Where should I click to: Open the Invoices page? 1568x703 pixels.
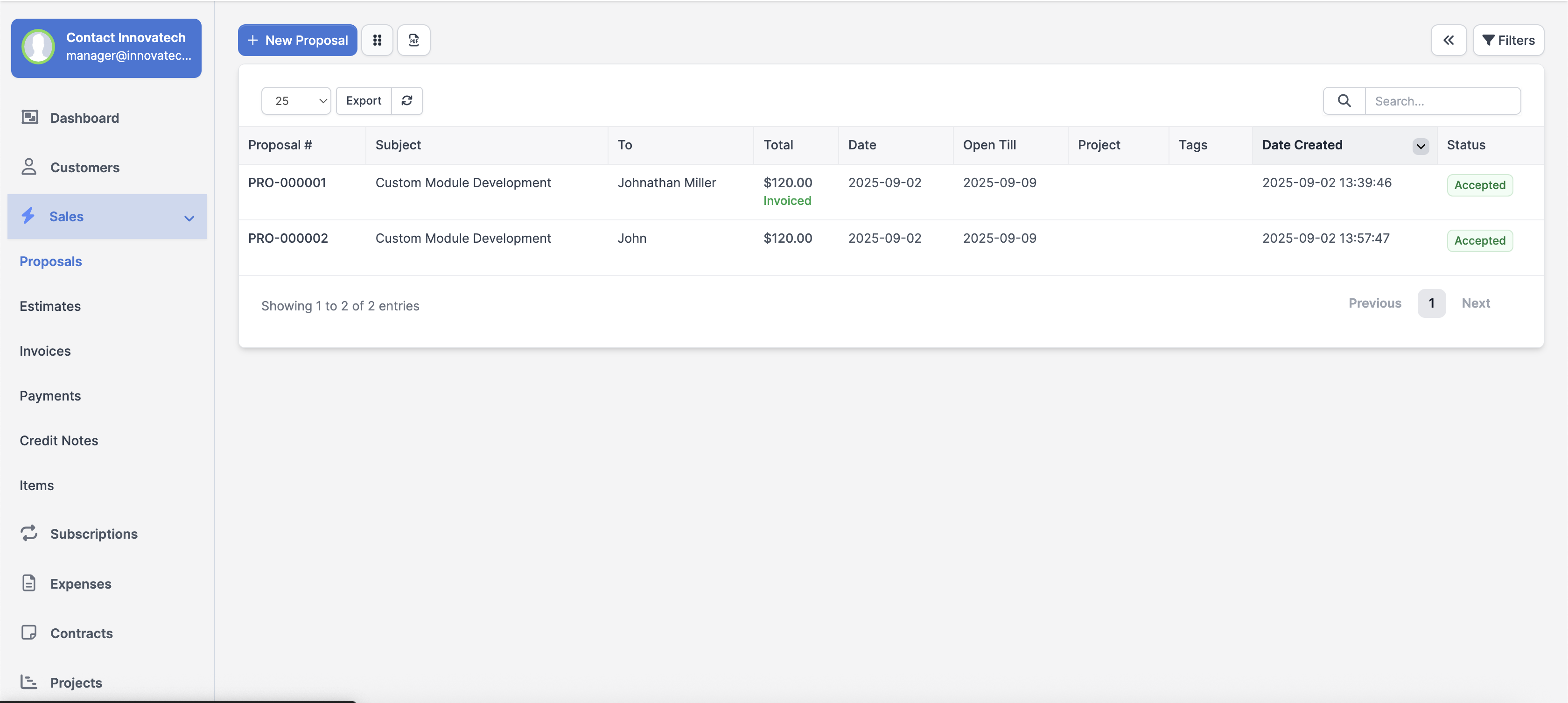[44, 351]
